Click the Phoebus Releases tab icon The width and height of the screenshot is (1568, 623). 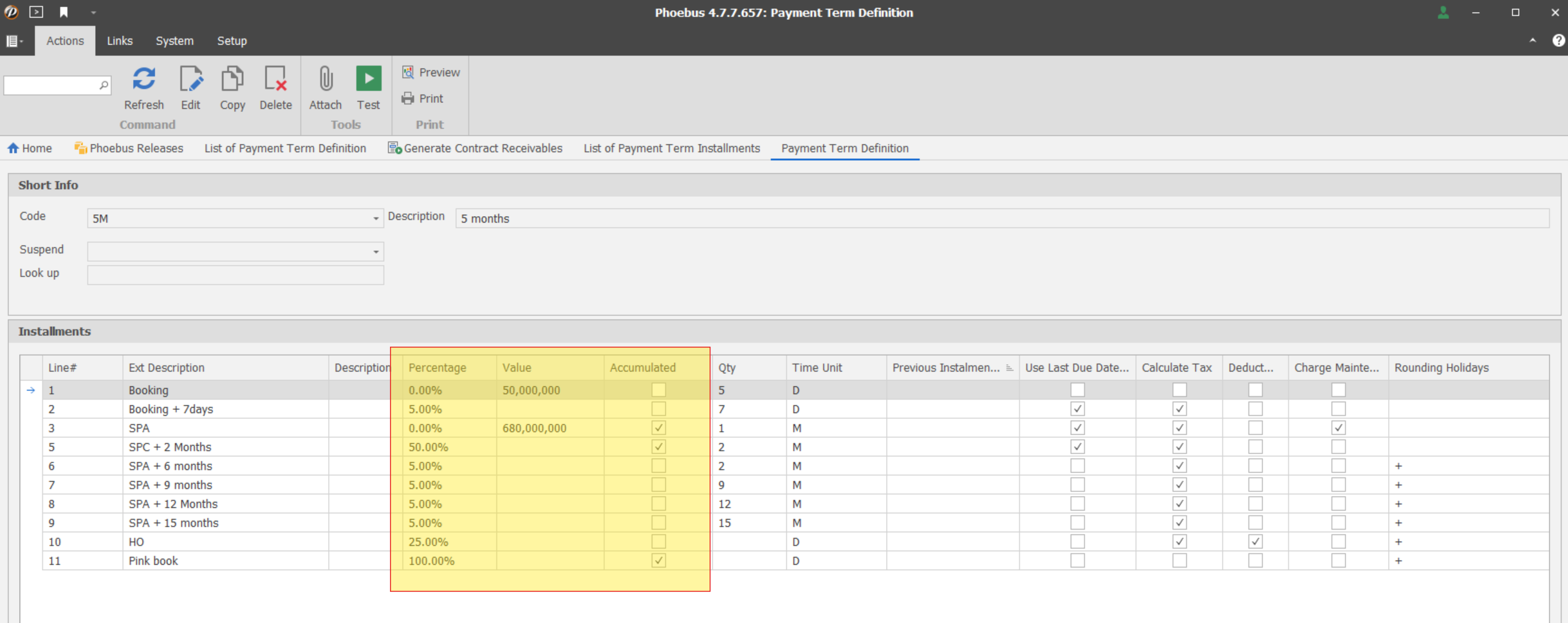[80, 148]
